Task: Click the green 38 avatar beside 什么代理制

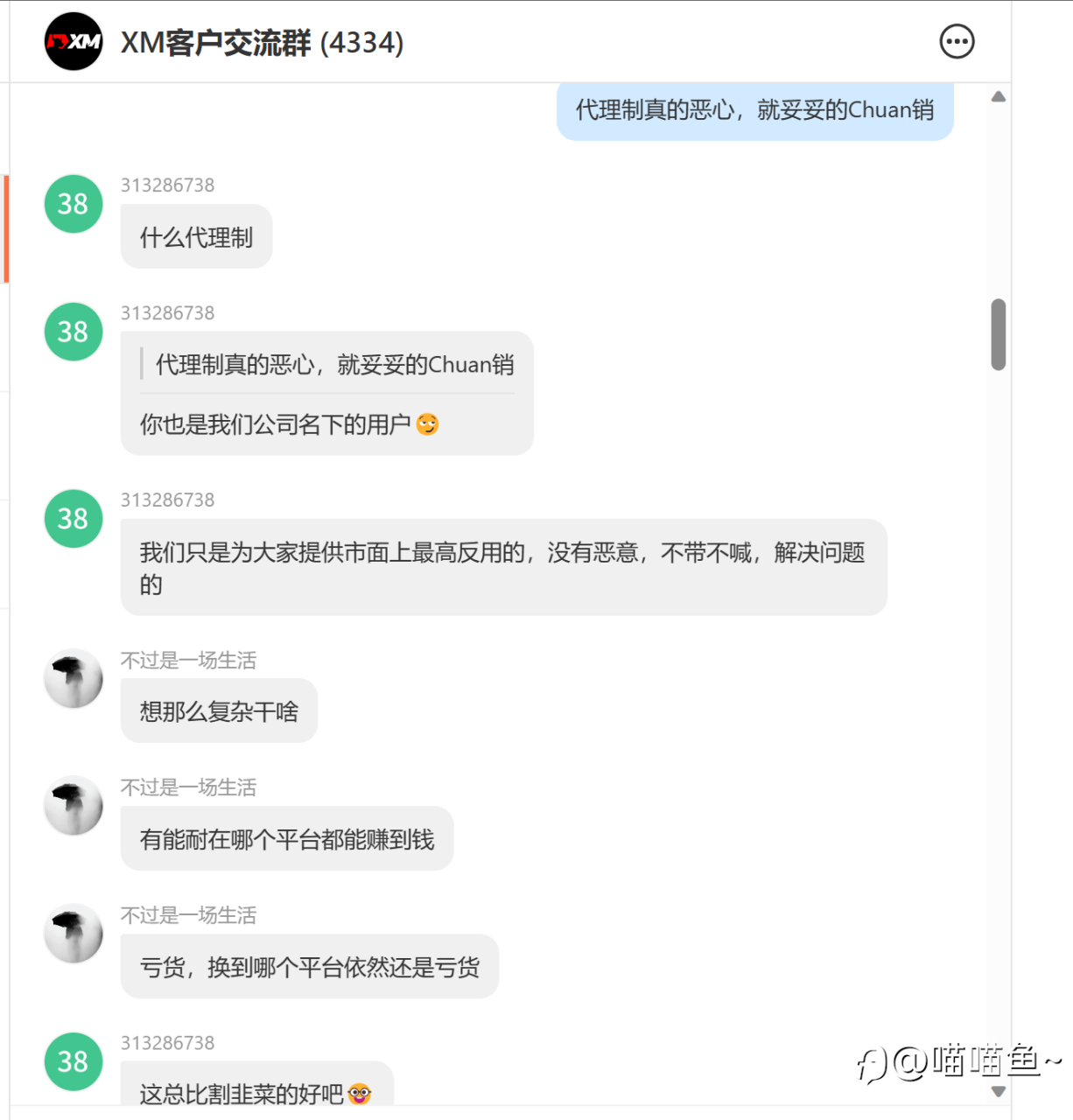Action: click(74, 204)
